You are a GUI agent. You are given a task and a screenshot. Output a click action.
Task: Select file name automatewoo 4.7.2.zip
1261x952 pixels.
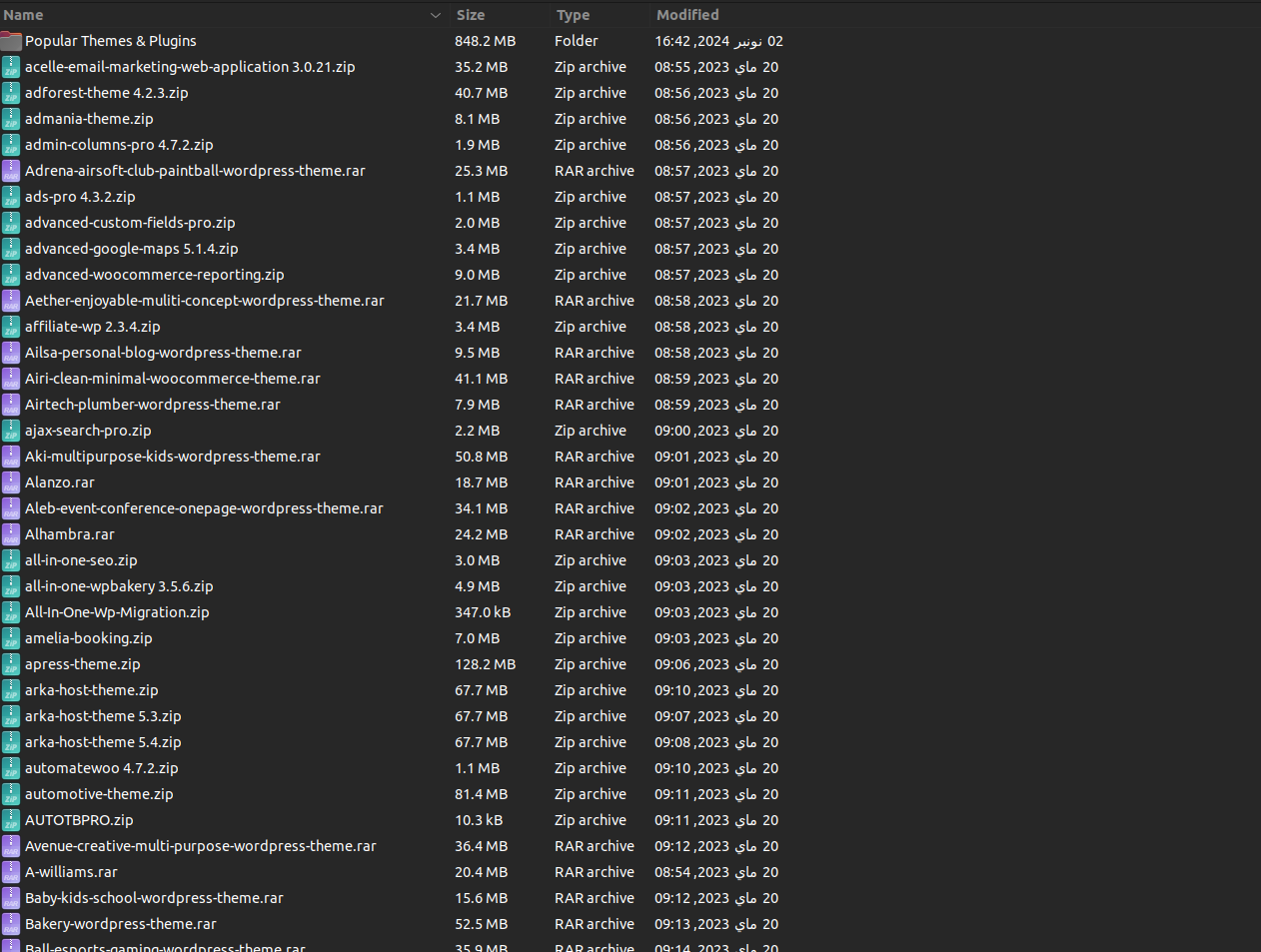pos(102,768)
